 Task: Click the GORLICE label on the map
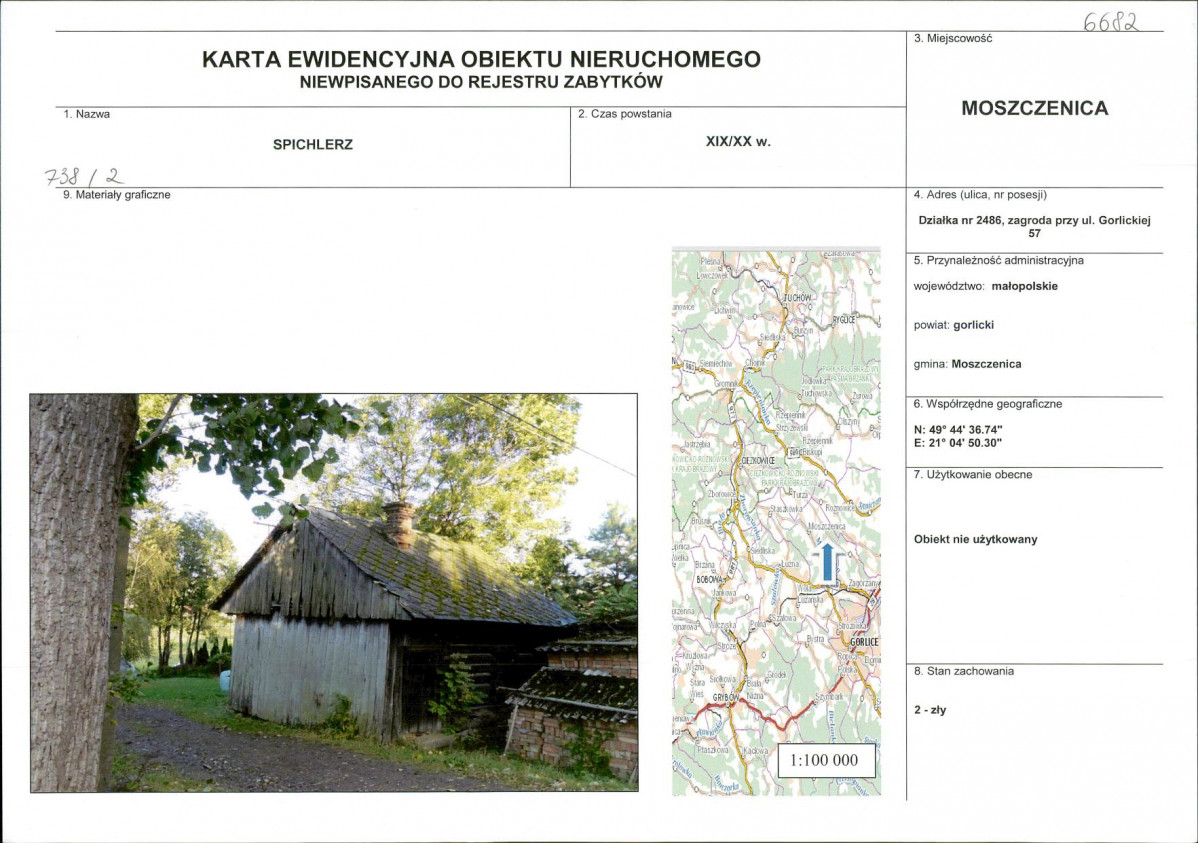click(x=864, y=642)
